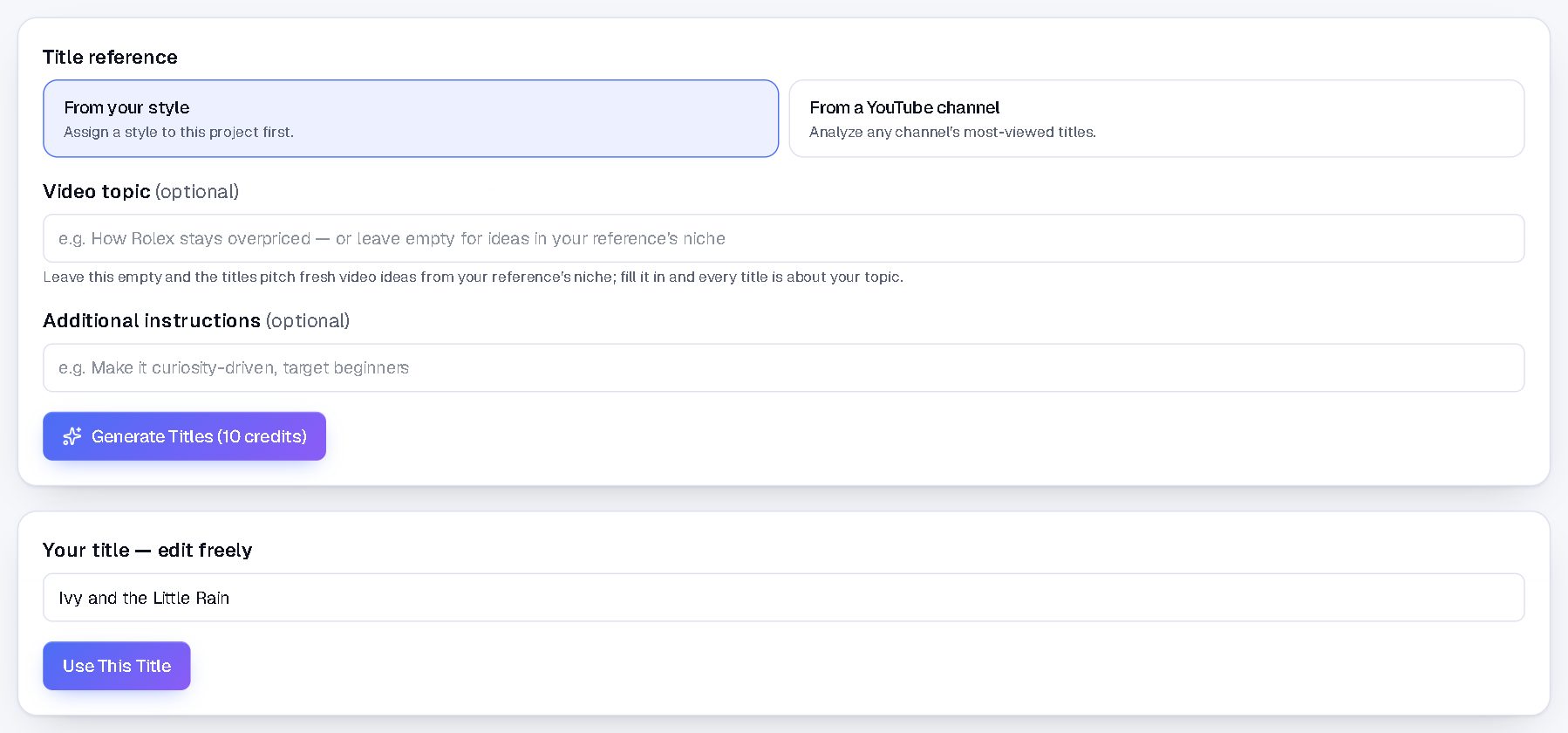This screenshot has height=733, width=1568.
Task: Focus the Video topic text field
Action: point(784,238)
